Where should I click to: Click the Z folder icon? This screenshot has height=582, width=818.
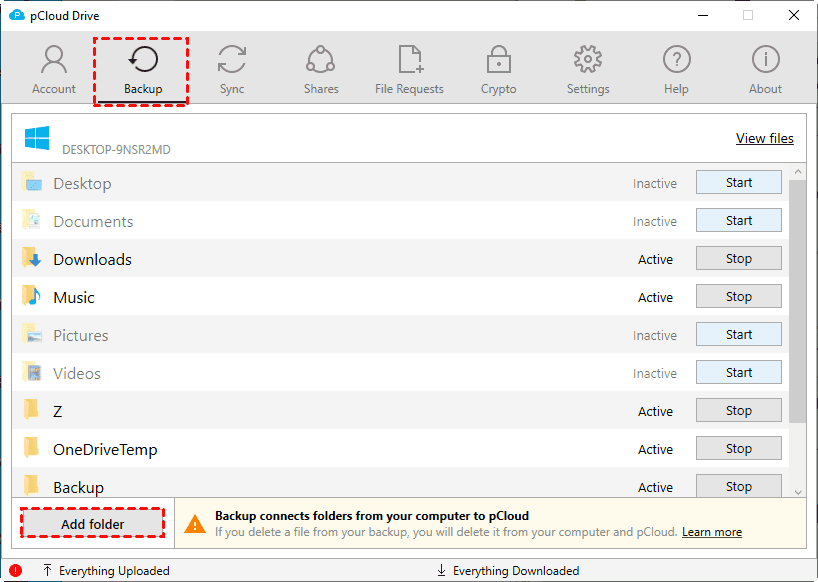(x=31, y=410)
